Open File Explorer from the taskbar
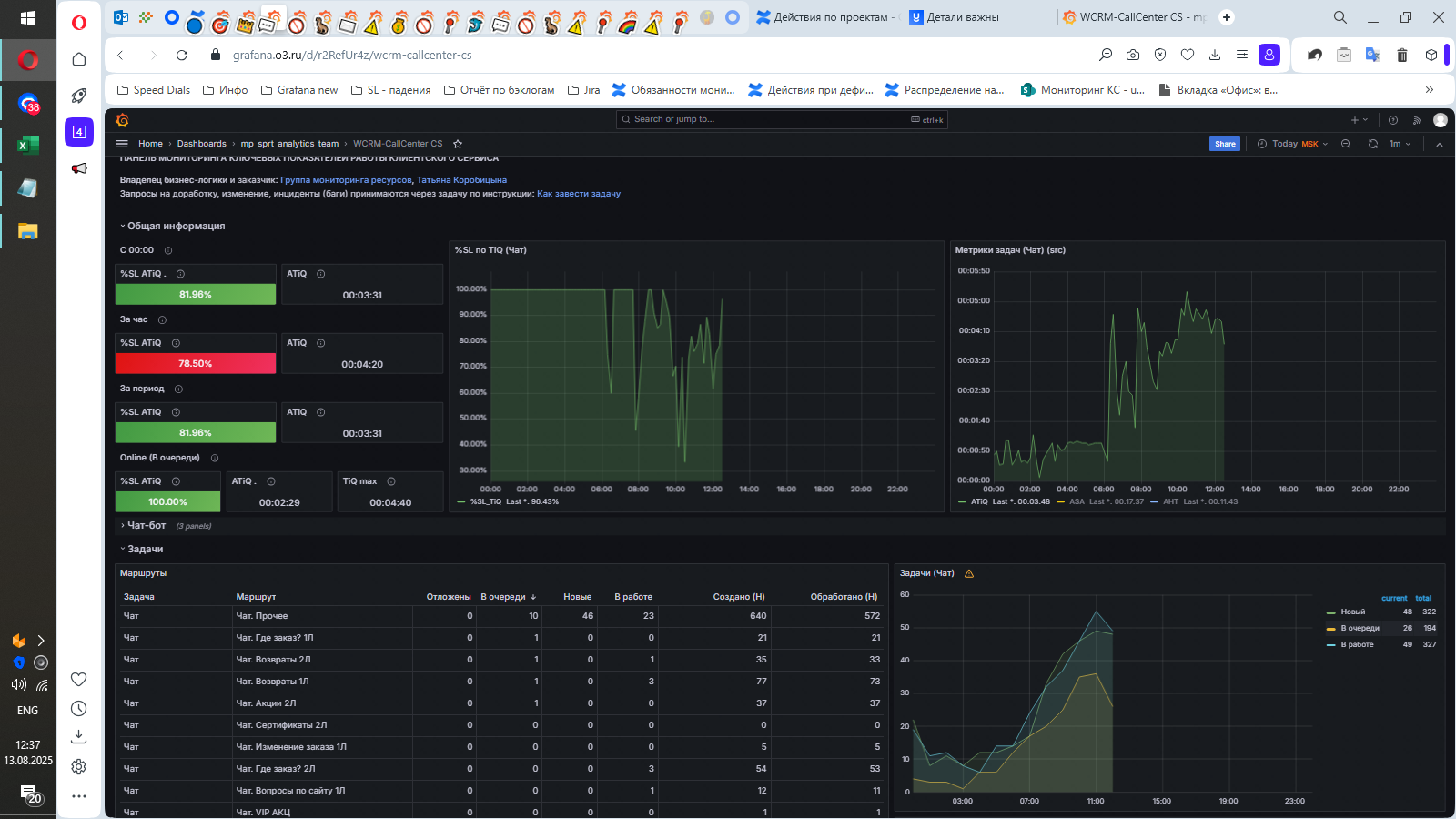 (x=28, y=231)
